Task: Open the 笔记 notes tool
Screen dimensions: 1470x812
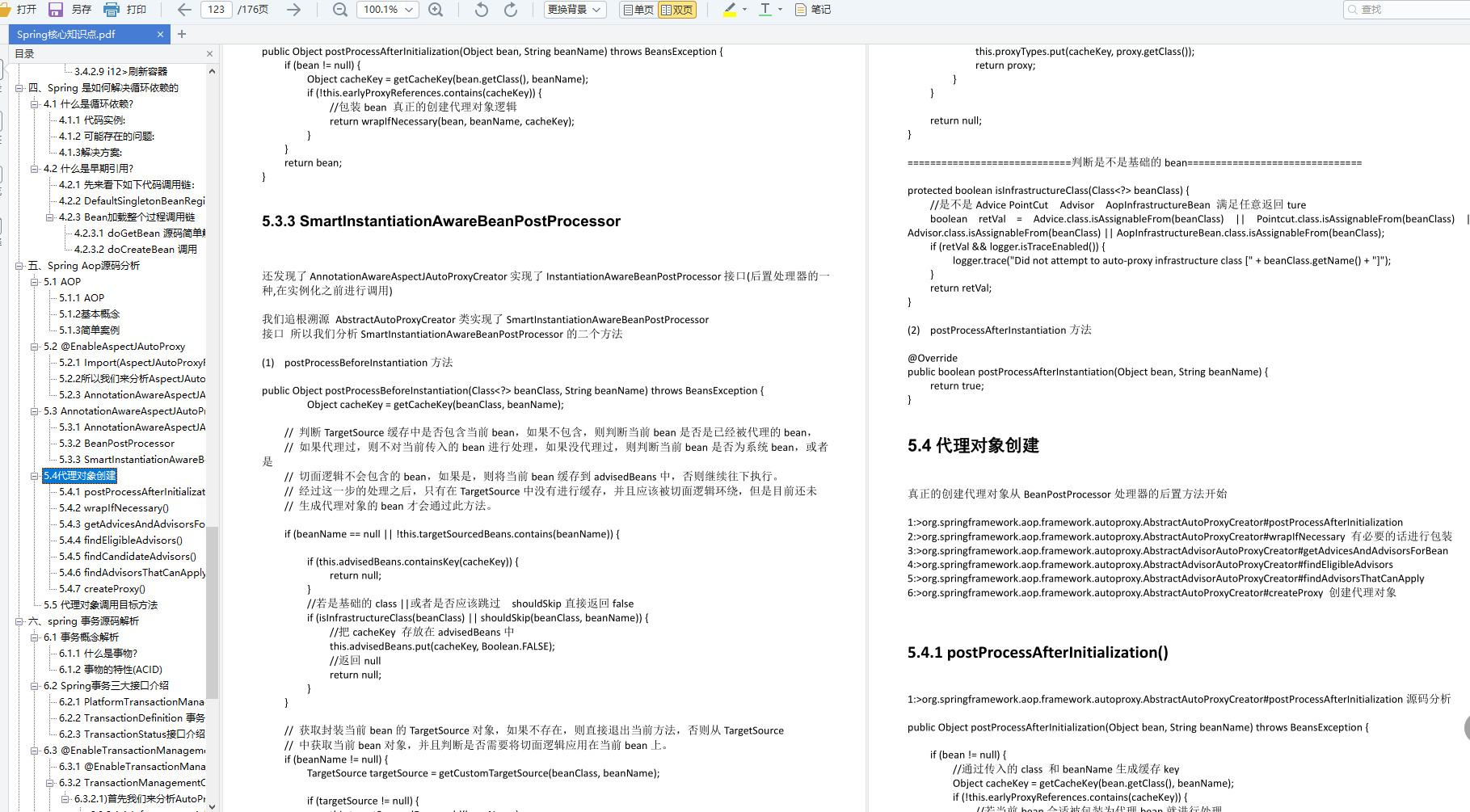Action: [813, 10]
